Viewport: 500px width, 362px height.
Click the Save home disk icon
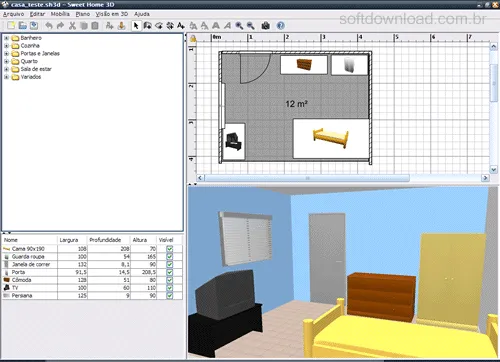(34, 26)
